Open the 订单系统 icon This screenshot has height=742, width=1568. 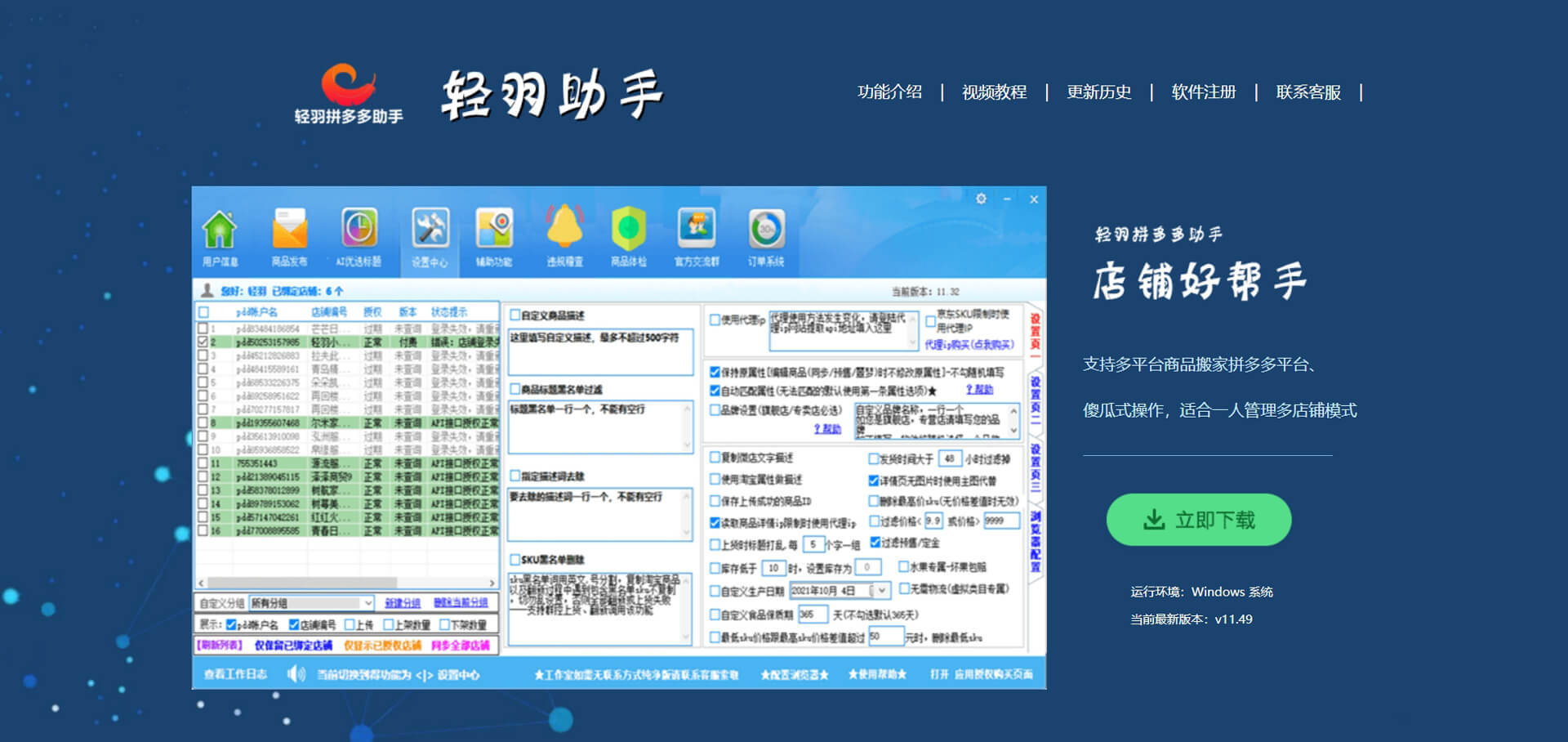pos(766,228)
